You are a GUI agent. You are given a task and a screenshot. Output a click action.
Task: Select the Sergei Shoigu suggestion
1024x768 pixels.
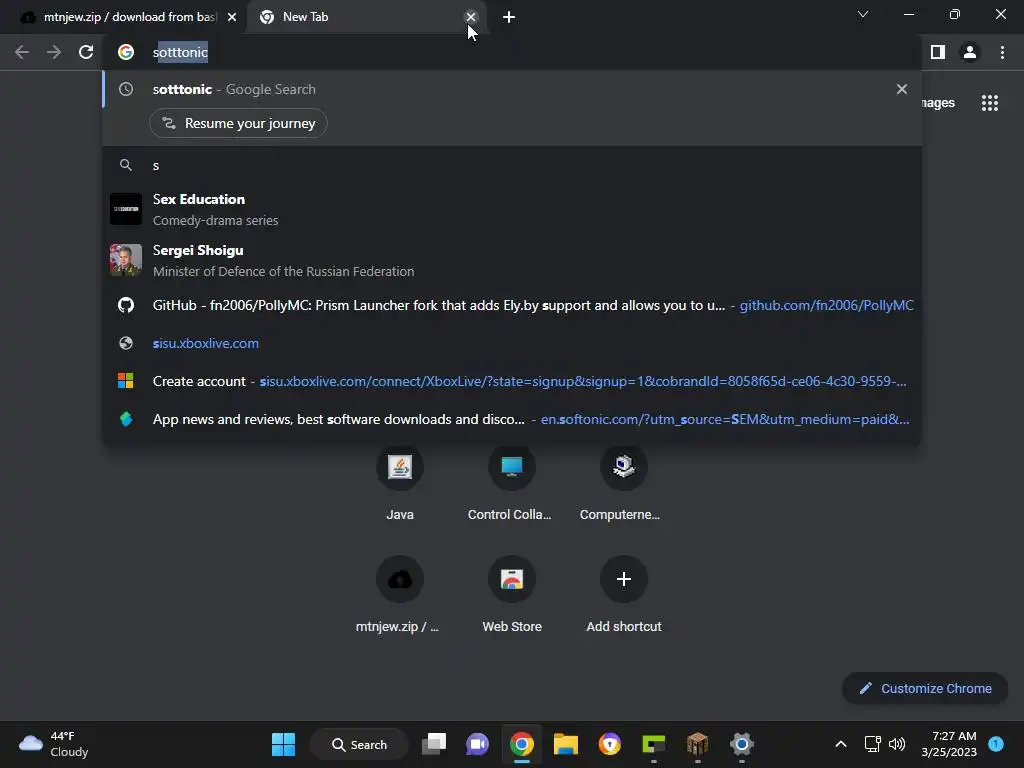click(512, 261)
